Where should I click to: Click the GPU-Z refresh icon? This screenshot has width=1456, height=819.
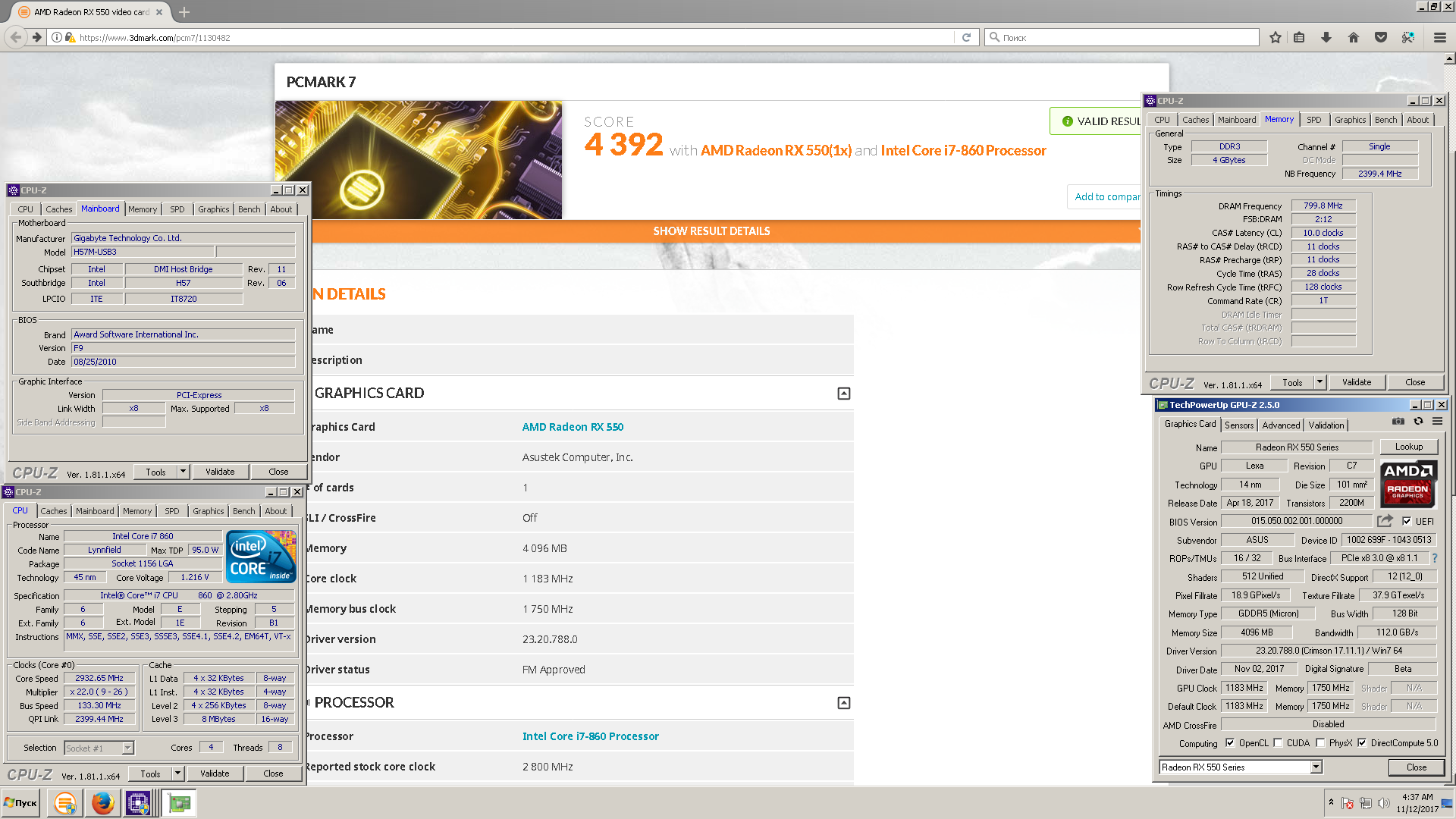[1418, 422]
